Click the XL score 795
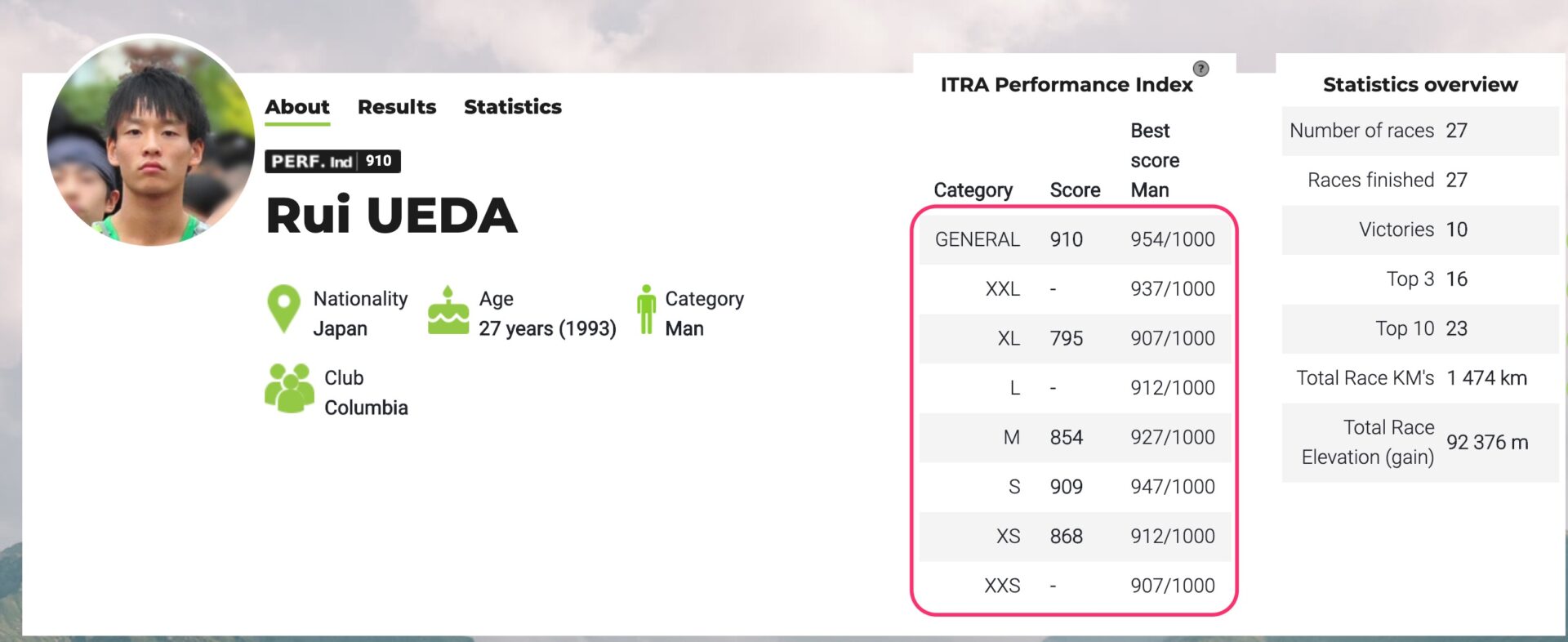 pyautogui.click(x=1066, y=338)
